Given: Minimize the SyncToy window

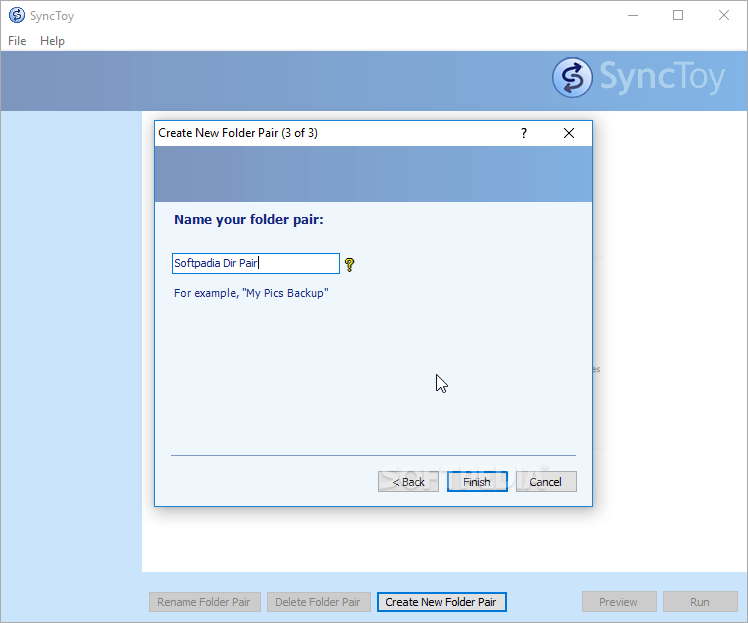Looking at the screenshot, I should click(633, 15).
